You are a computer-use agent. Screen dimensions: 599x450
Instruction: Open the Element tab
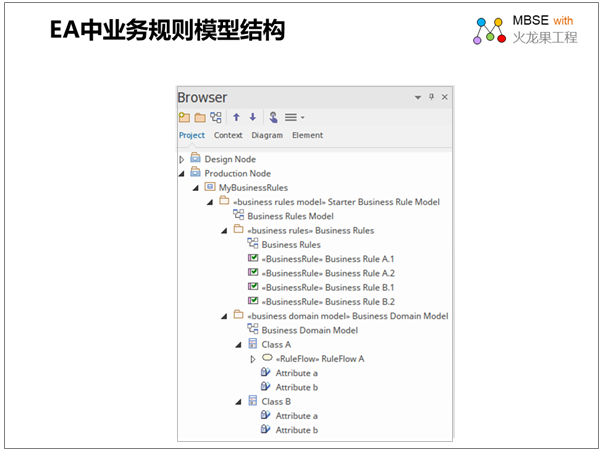(308, 135)
